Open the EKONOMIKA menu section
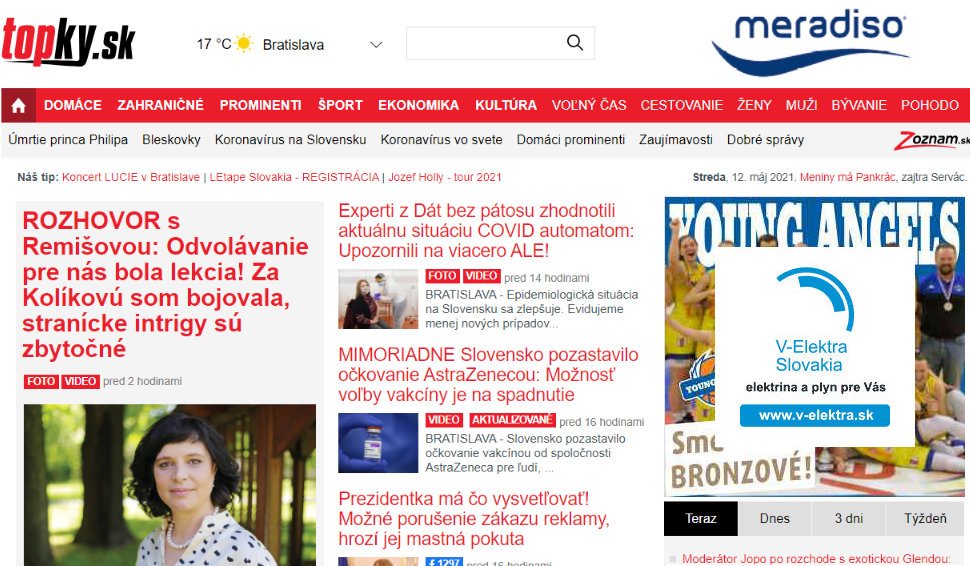Screen dimensions: 970x566 [418, 105]
